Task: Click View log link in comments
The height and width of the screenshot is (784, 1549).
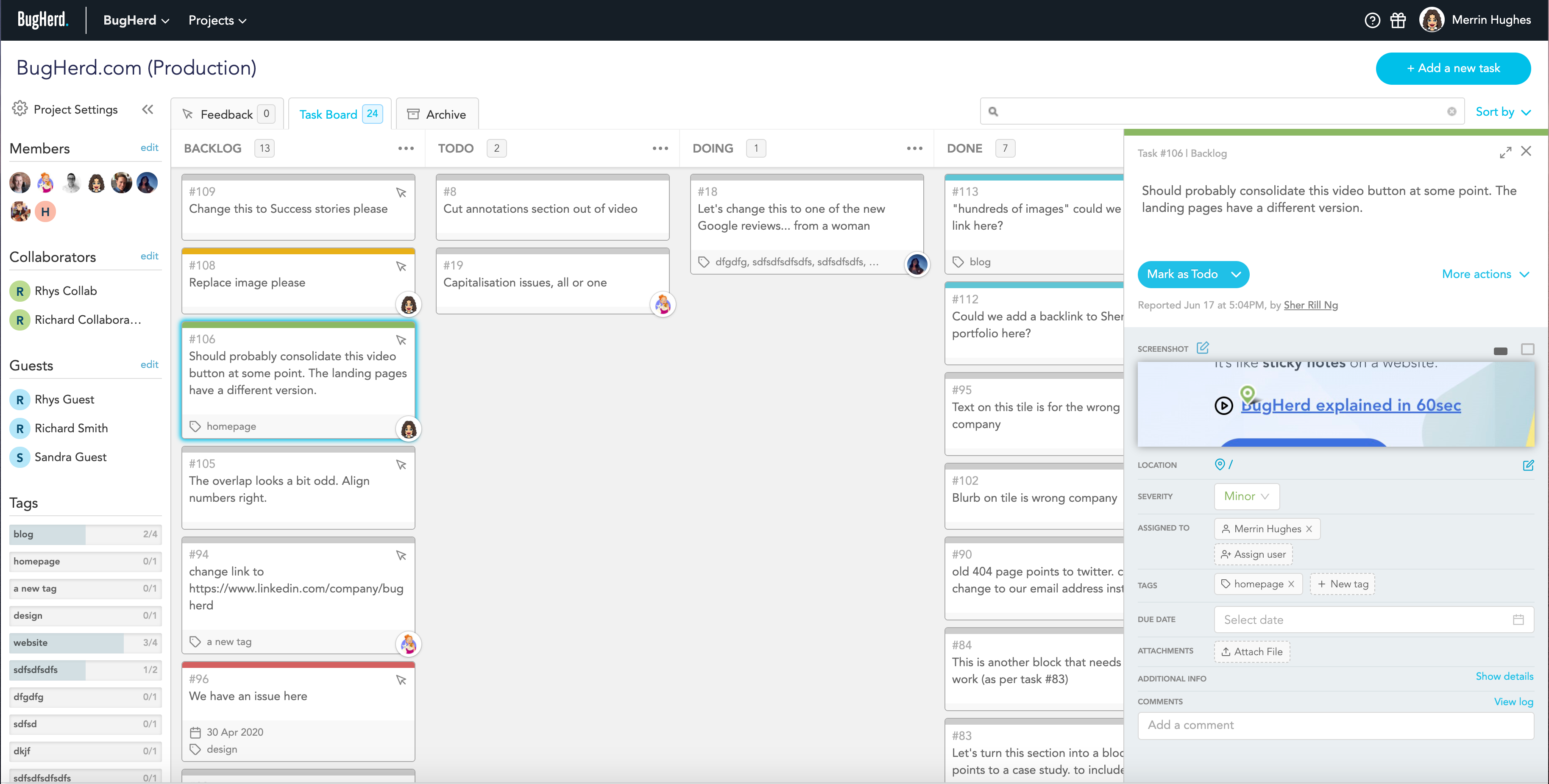Action: [1513, 702]
